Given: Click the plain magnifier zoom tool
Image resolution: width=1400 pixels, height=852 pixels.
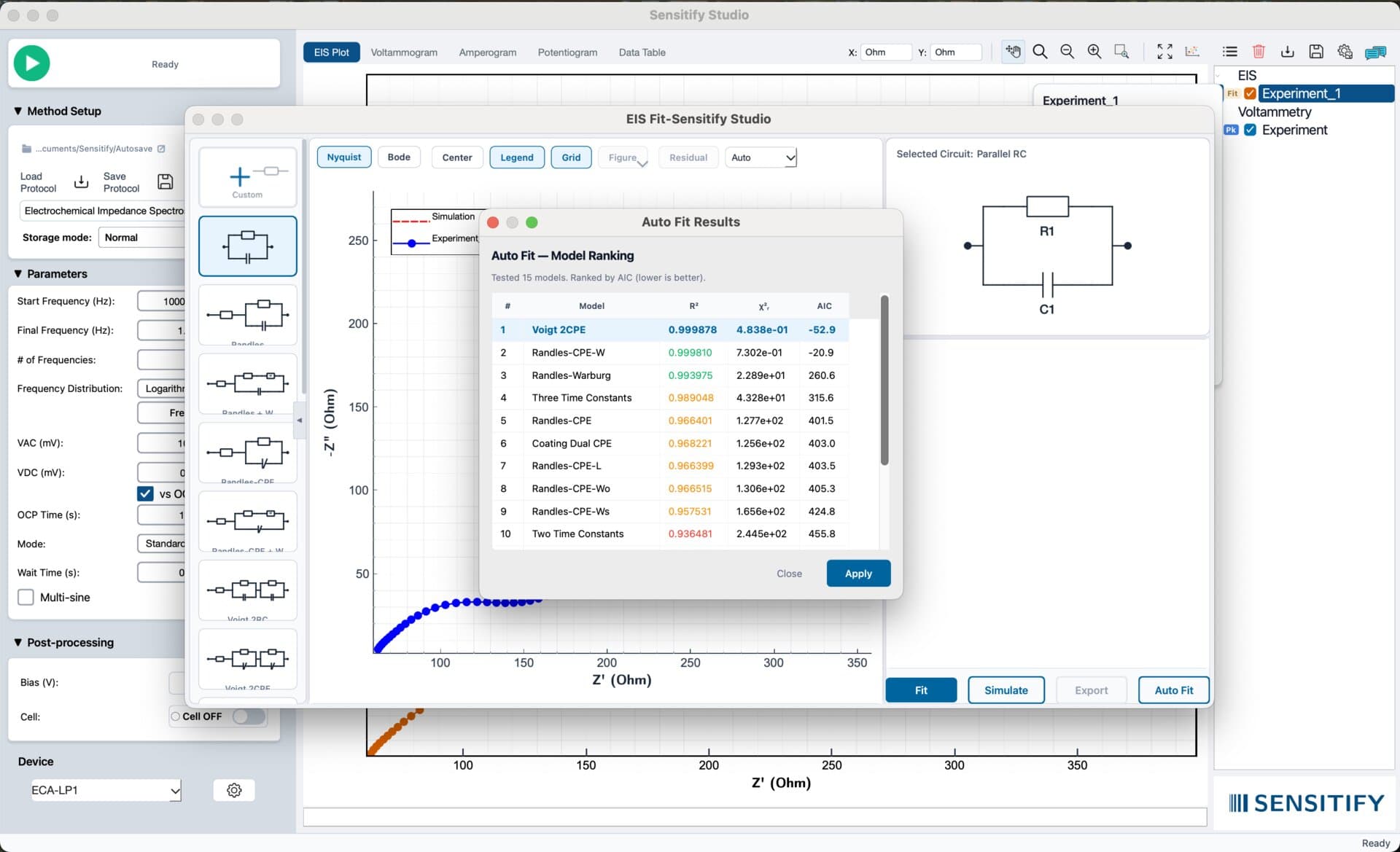Looking at the screenshot, I should (1040, 52).
